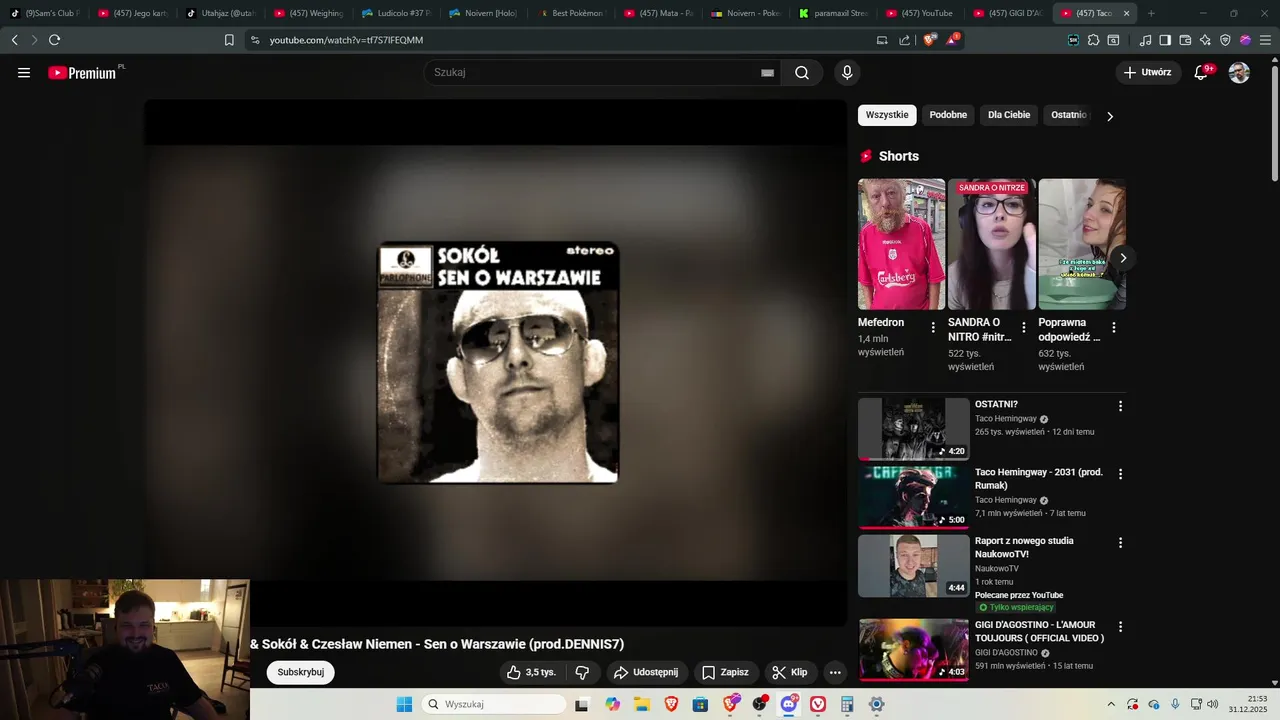The width and height of the screenshot is (1280, 720).
Task: Open site settings icon beside the URL
Action: coord(255,40)
